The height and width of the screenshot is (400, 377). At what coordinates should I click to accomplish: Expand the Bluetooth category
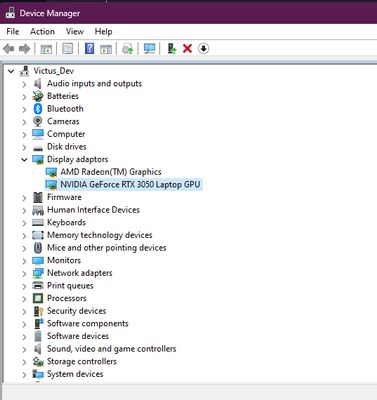24,109
